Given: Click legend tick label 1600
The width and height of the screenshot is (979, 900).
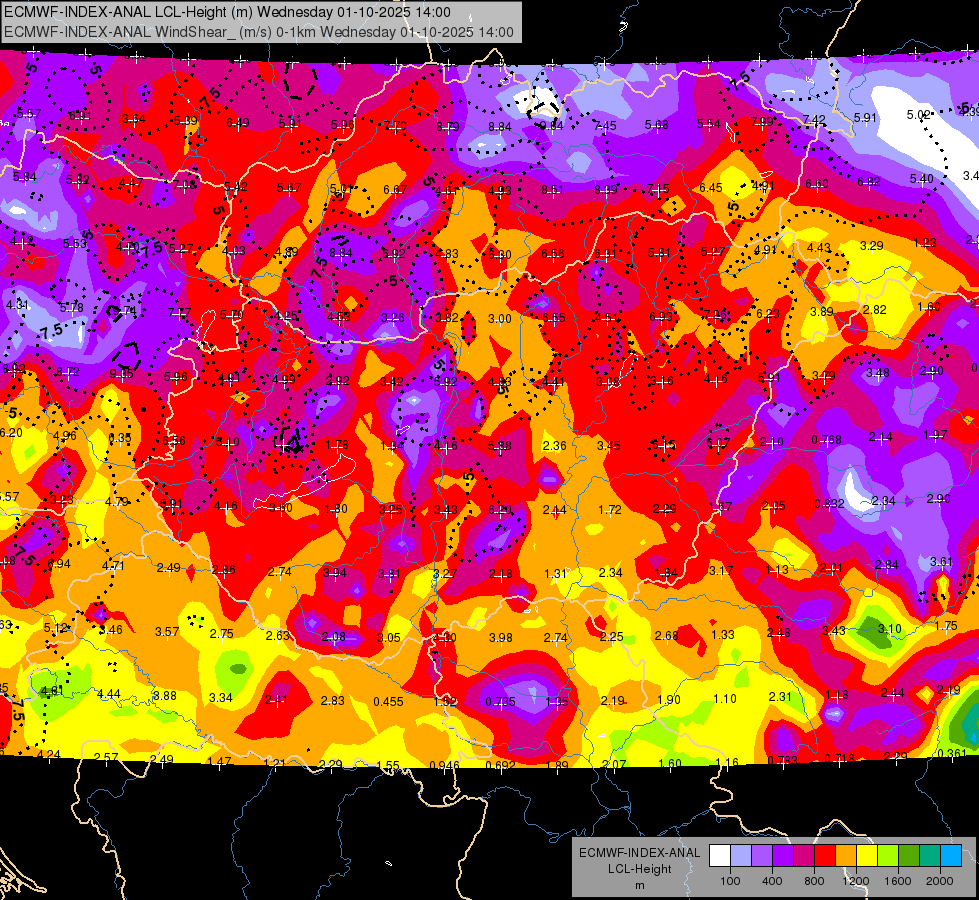Looking at the screenshot, I should click(x=898, y=881).
